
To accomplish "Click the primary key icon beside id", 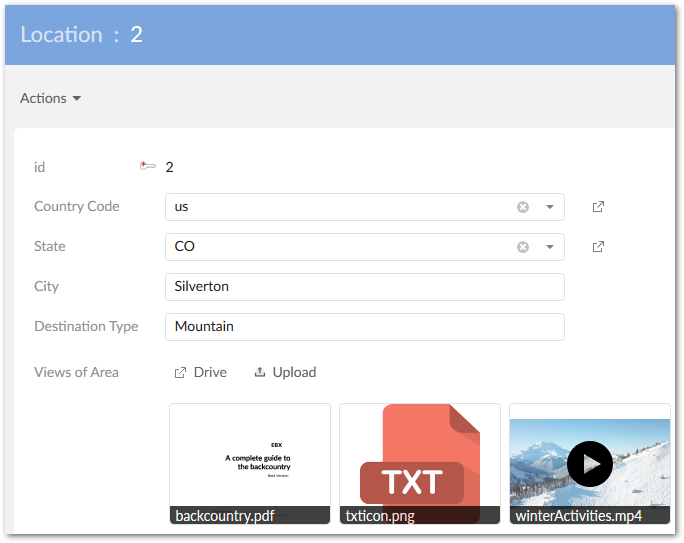I will tap(147, 166).
